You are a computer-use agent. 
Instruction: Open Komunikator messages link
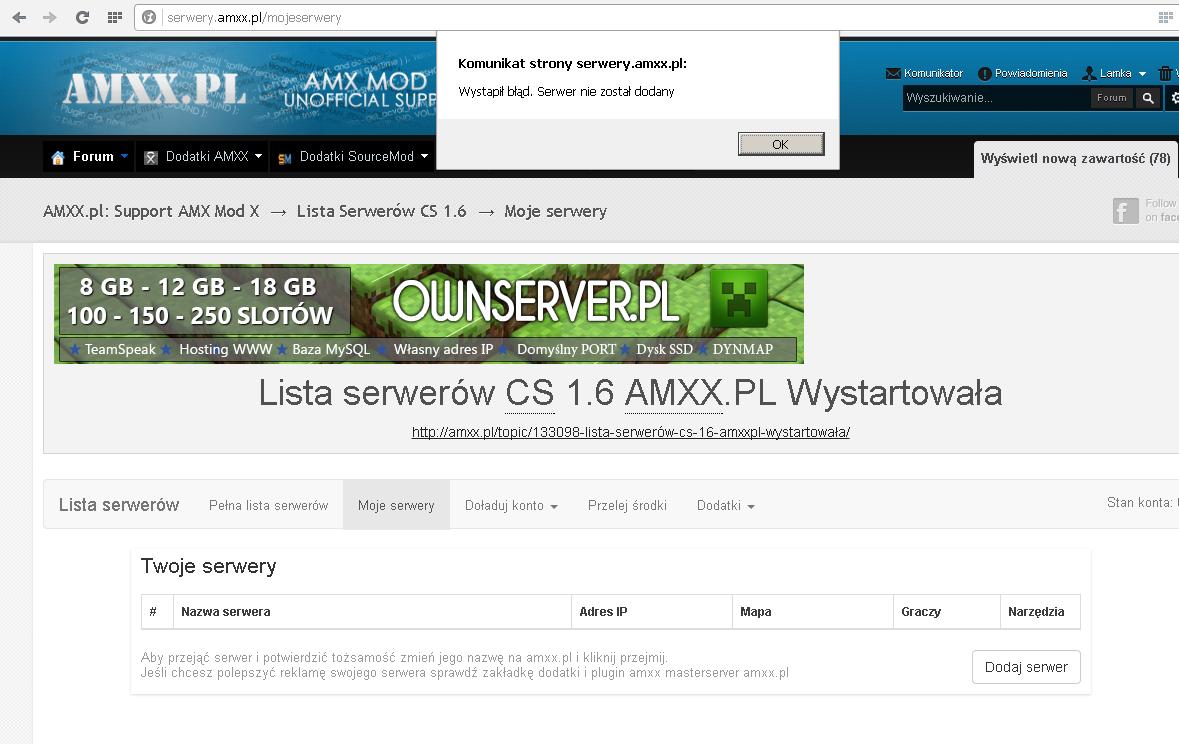tap(933, 73)
